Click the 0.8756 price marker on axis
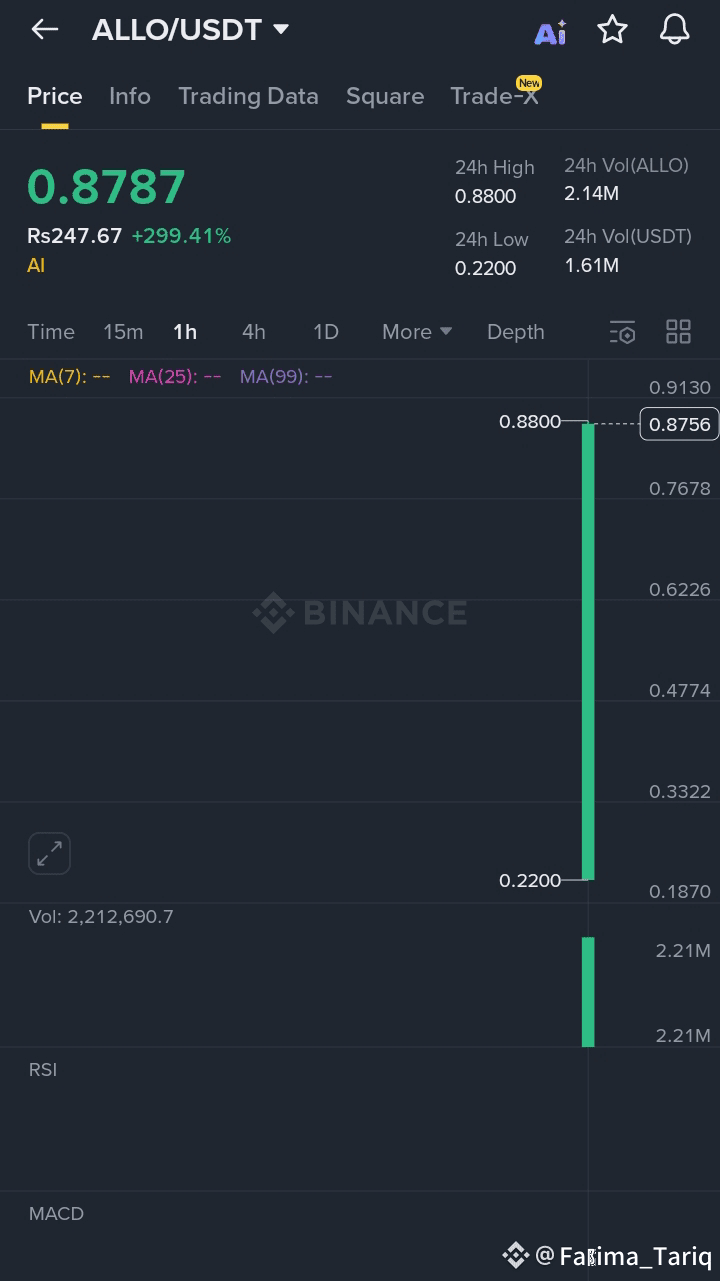Image resolution: width=720 pixels, height=1281 pixels. (x=680, y=424)
